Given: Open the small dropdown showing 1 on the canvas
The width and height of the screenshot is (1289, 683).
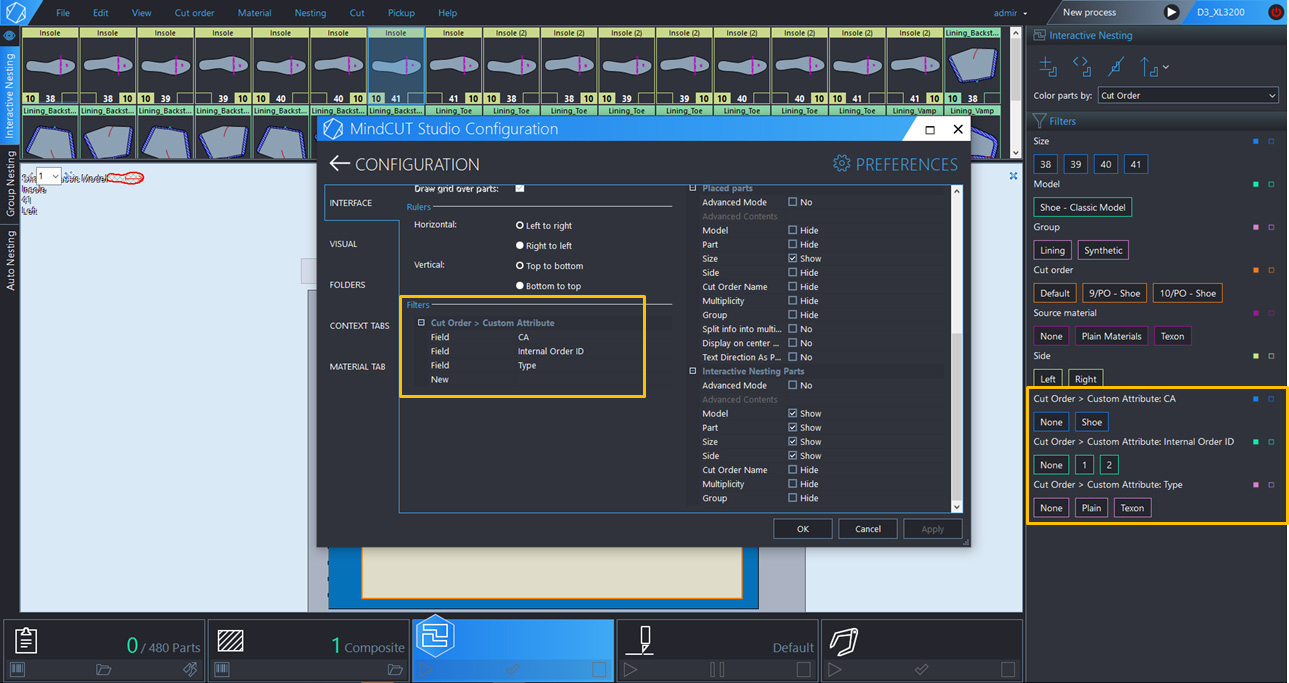Looking at the screenshot, I should click(49, 176).
